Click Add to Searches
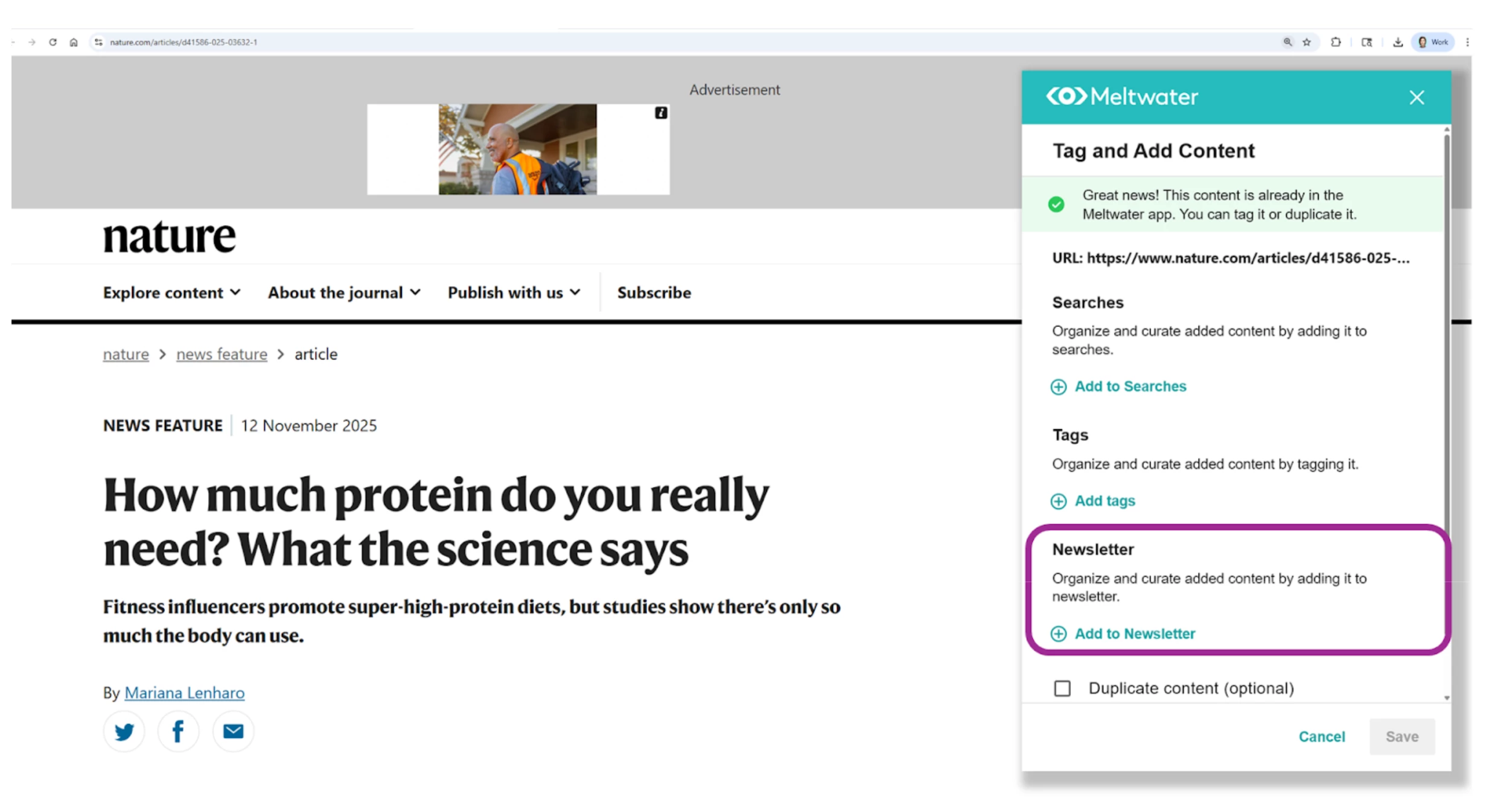Viewport: 1486px width, 812px height. [1129, 387]
